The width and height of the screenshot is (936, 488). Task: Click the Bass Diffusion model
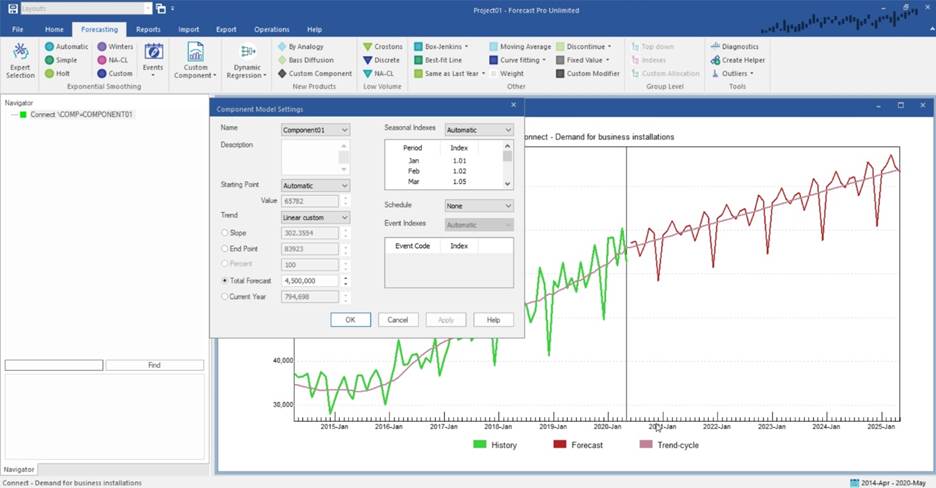click(x=282, y=60)
